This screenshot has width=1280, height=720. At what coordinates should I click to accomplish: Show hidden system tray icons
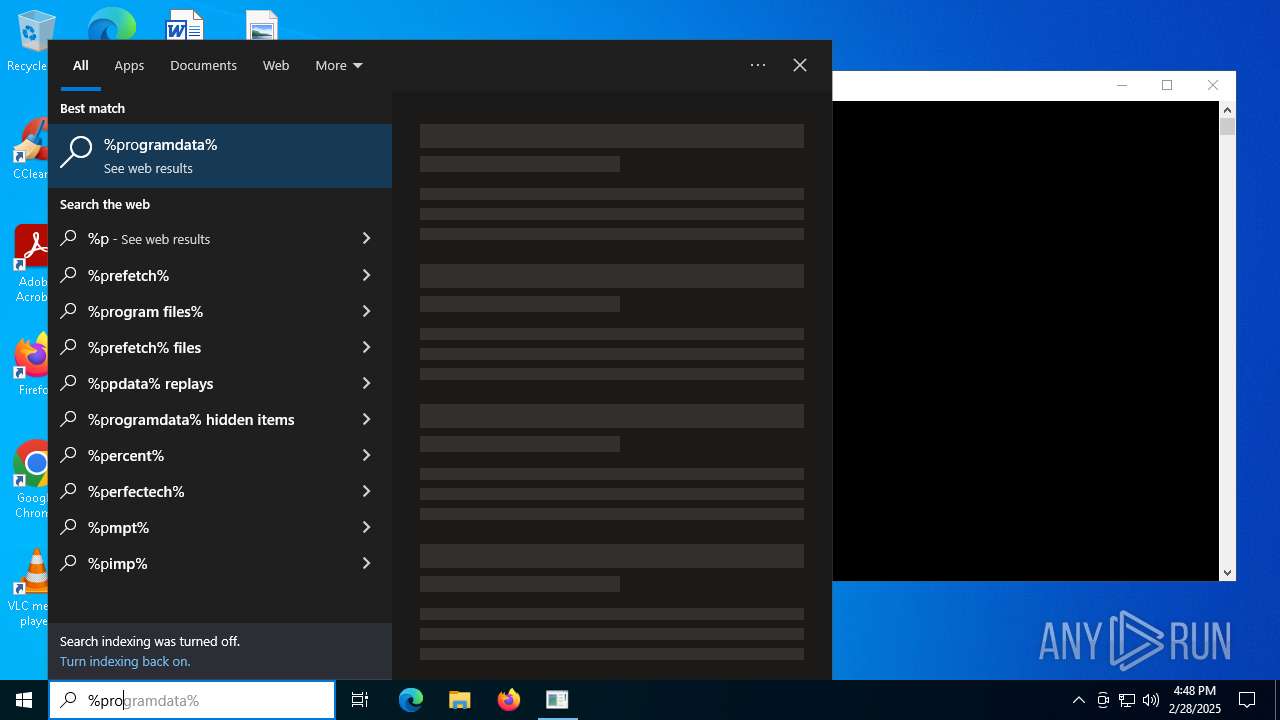(1078, 700)
